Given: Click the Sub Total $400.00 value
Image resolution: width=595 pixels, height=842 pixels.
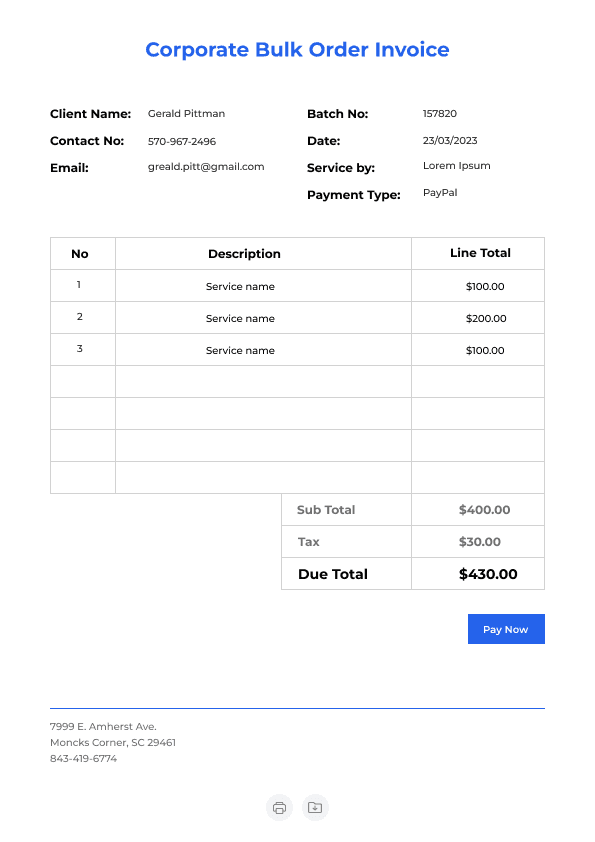Looking at the screenshot, I should point(484,510).
